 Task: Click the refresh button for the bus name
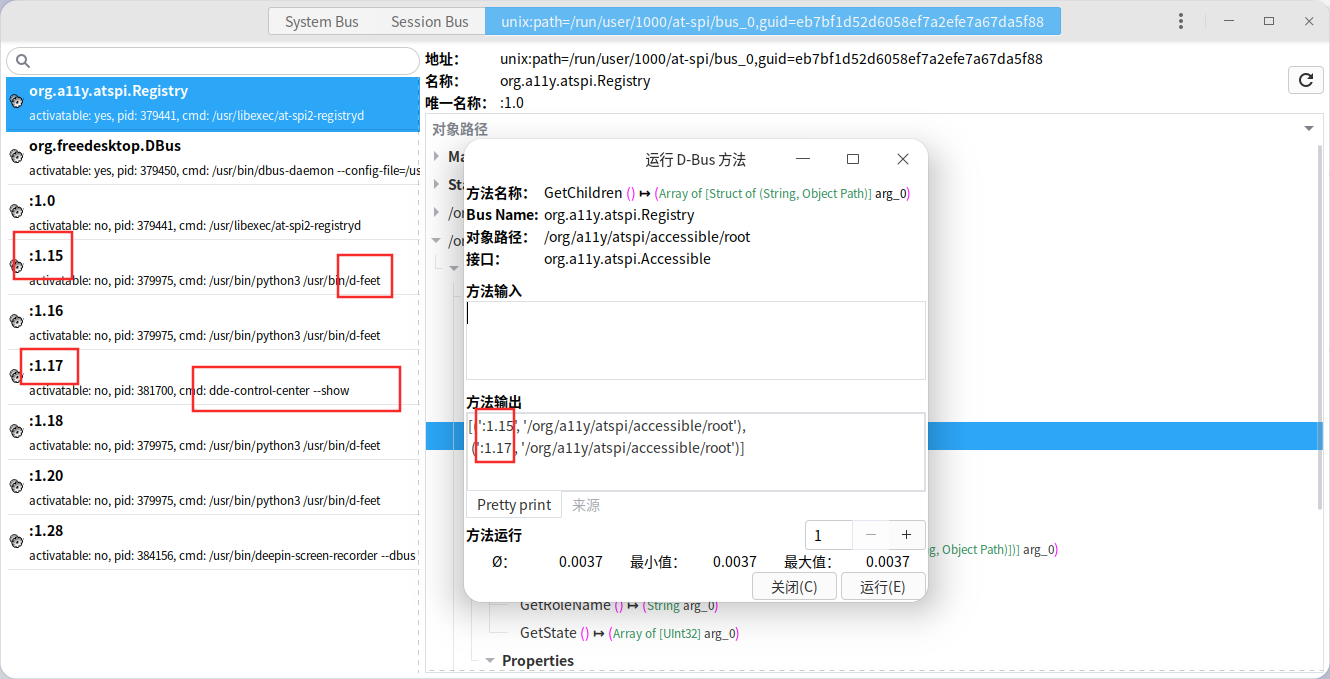(1305, 81)
